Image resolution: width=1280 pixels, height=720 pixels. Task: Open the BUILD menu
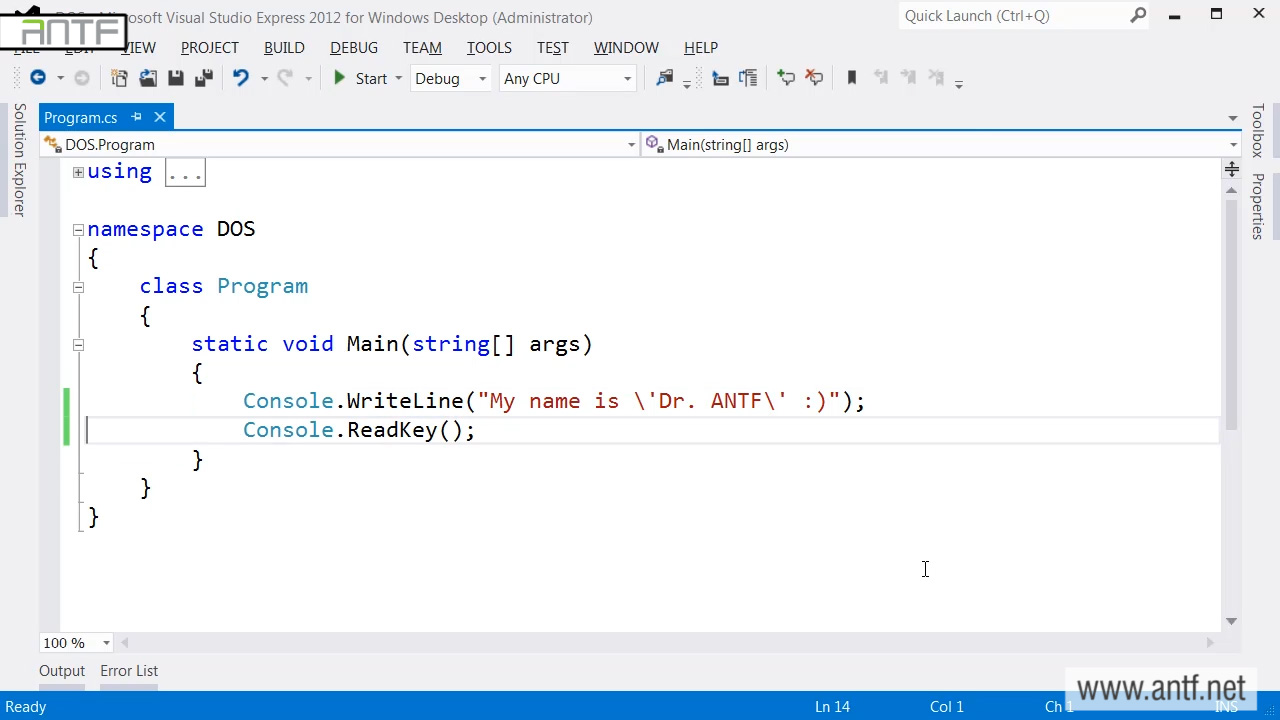pos(284,47)
